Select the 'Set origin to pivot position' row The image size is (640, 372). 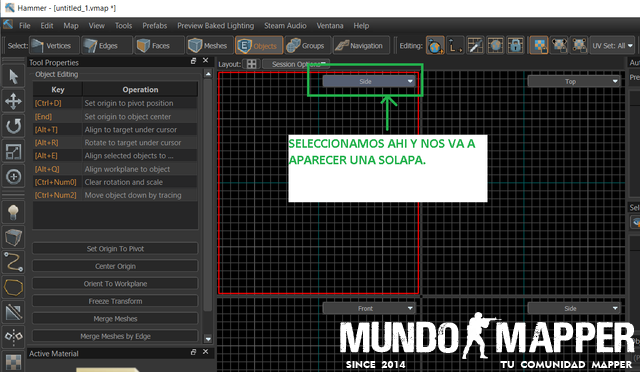(115, 103)
